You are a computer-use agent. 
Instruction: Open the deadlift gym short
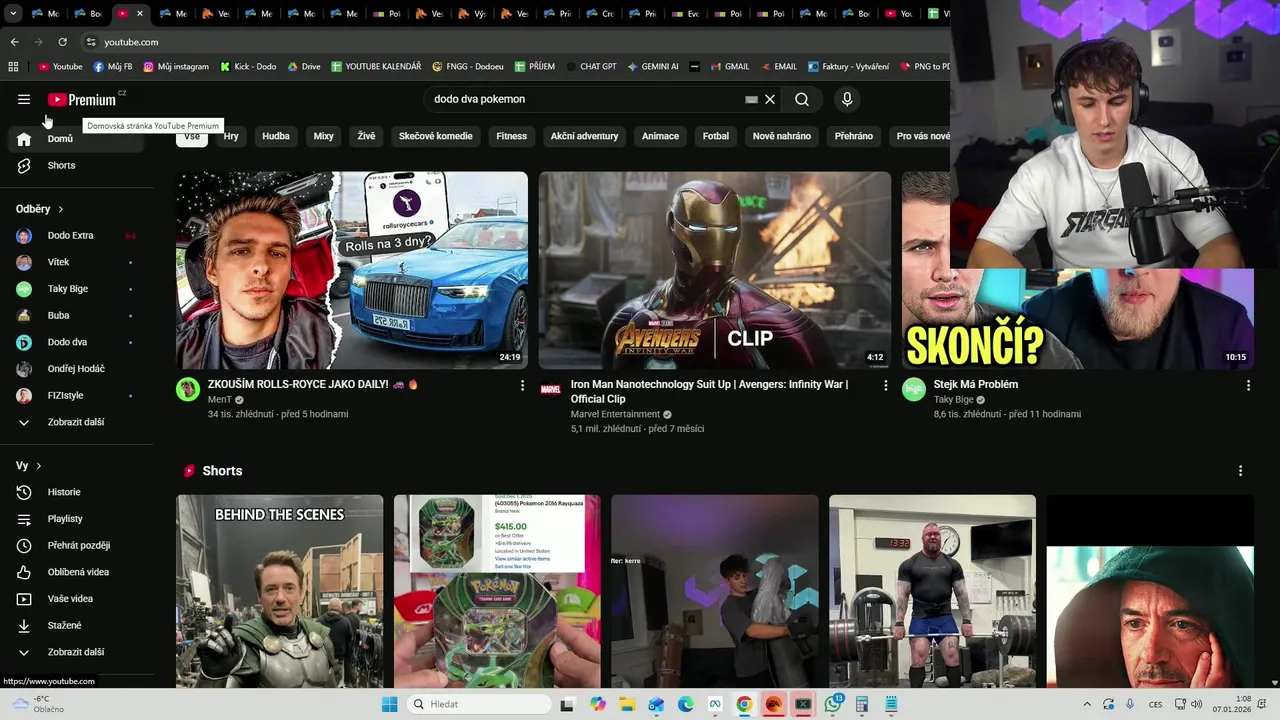tap(932, 591)
